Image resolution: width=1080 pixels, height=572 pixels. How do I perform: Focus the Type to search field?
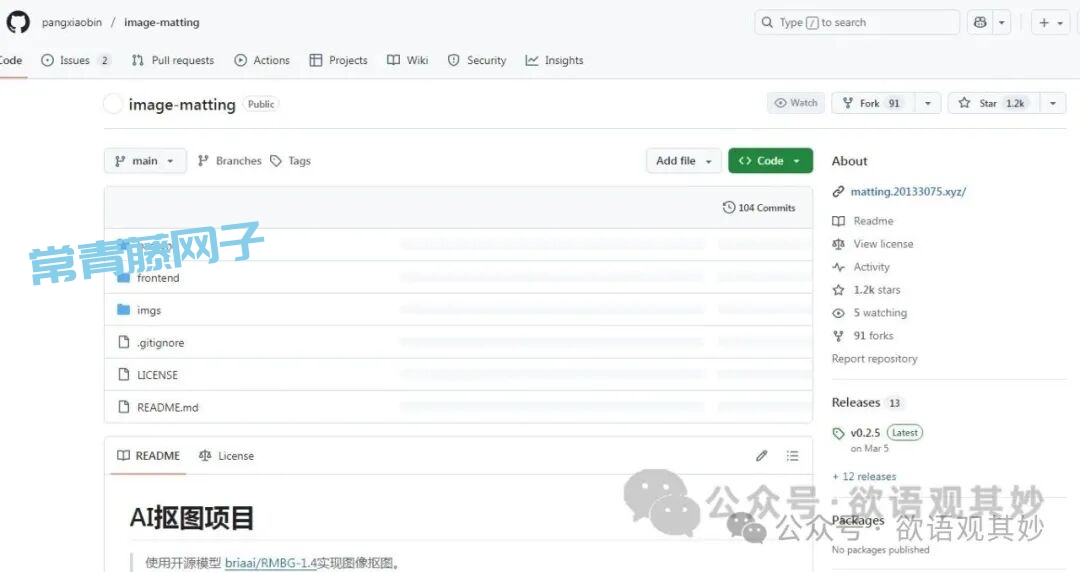pyautogui.click(x=857, y=22)
